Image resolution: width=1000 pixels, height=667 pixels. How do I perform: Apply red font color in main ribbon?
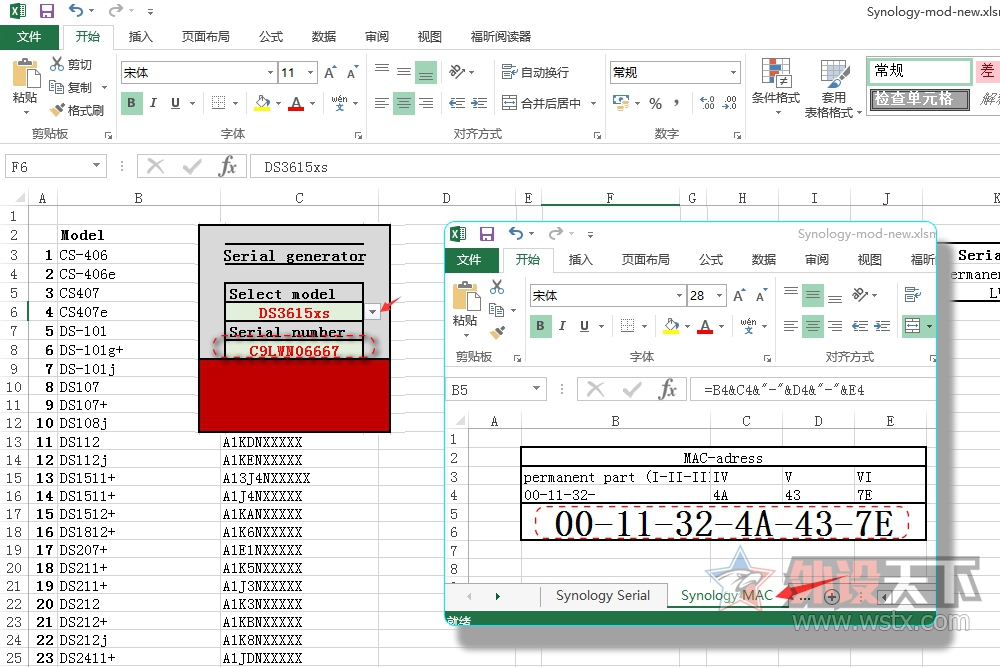(x=297, y=103)
